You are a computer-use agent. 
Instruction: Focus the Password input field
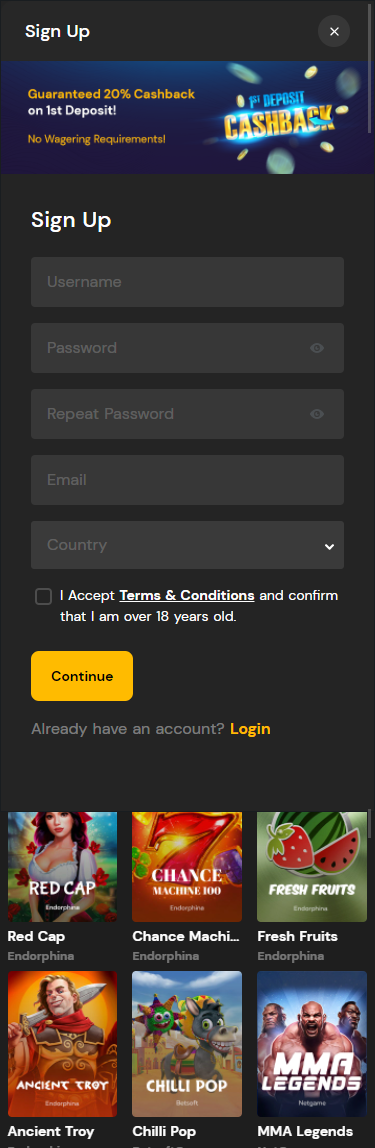187,348
